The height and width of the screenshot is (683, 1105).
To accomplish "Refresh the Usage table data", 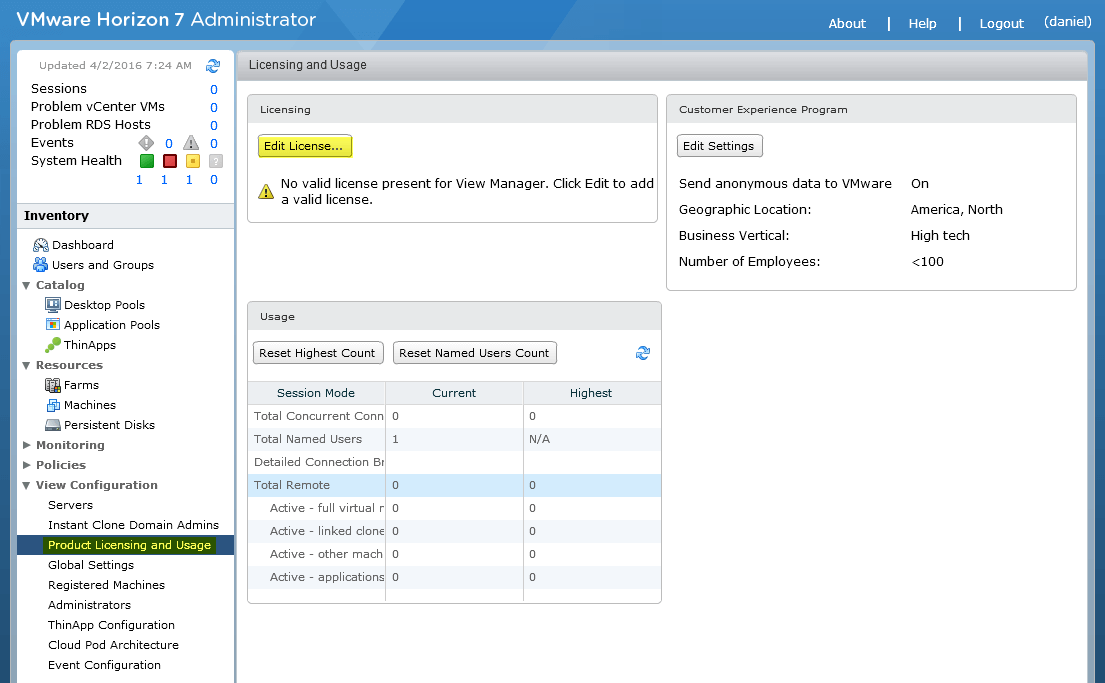I will click(x=643, y=352).
